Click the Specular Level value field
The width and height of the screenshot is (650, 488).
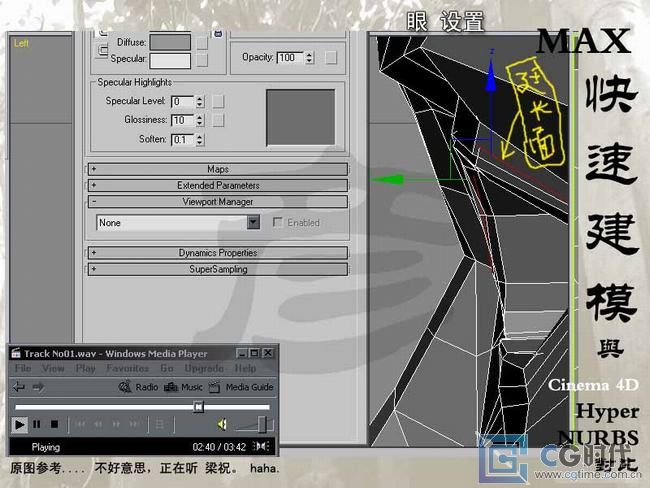[183, 102]
